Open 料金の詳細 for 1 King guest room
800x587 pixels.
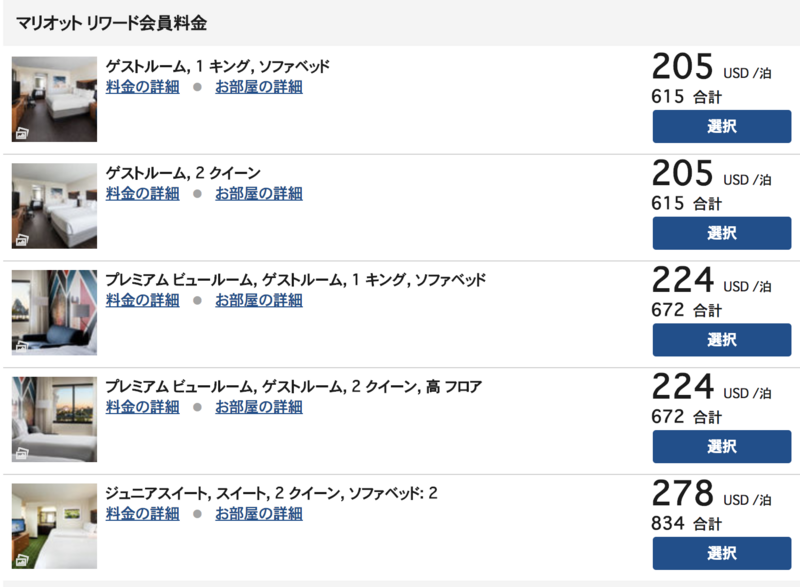(x=142, y=87)
